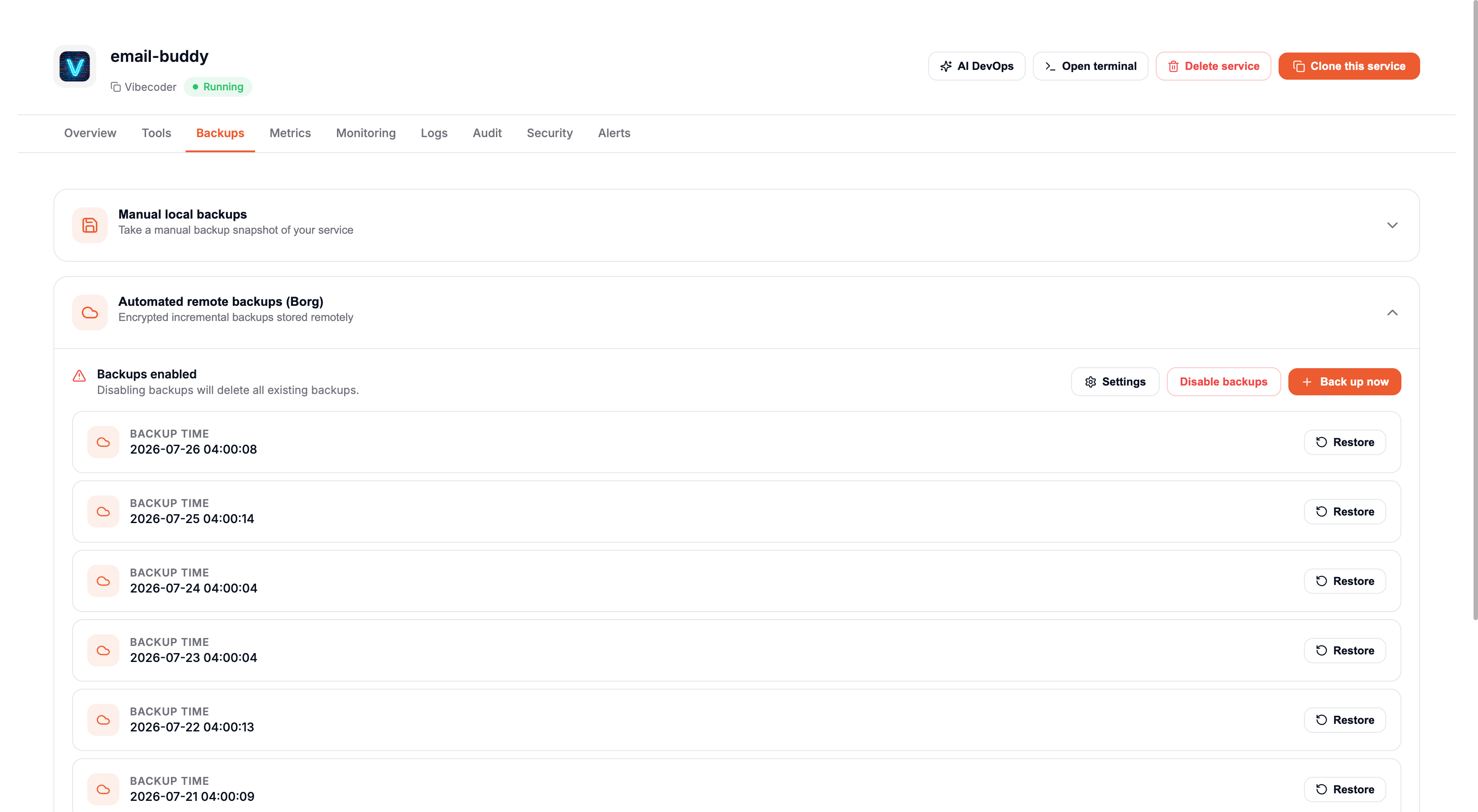
Task: Start a backup with Back up now
Action: point(1344,382)
